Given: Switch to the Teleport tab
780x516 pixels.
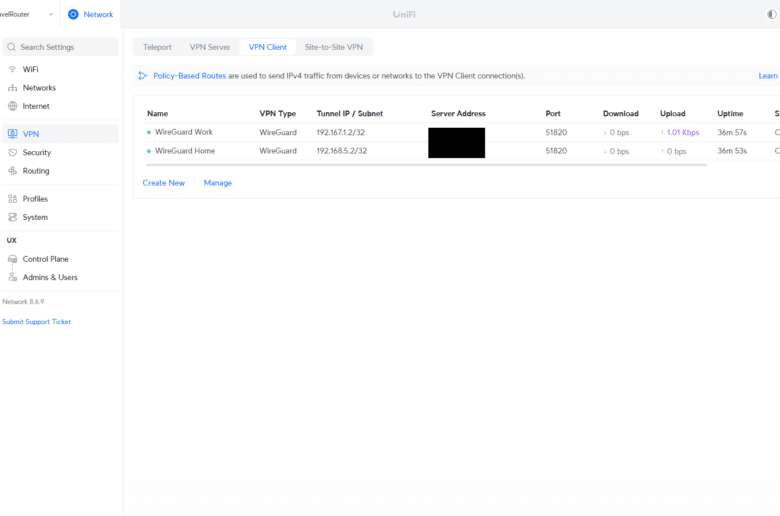Looking at the screenshot, I should point(157,47).
